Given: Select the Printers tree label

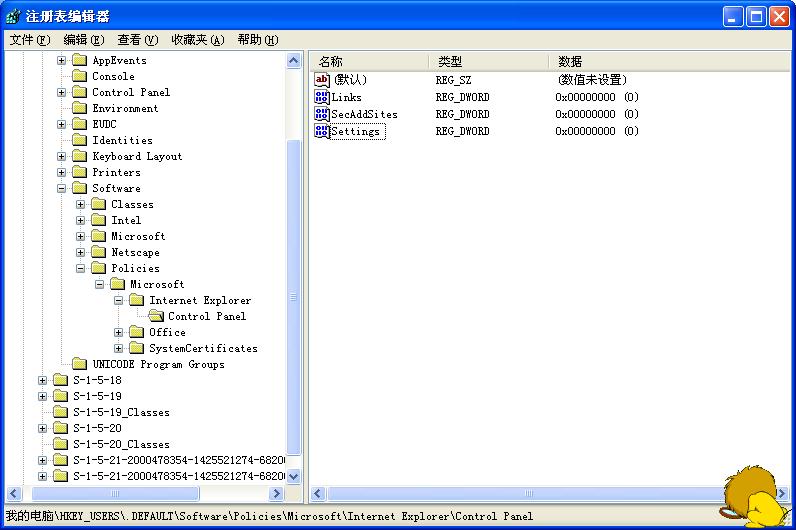Looking at the screenshot, I should pos(116,173).
